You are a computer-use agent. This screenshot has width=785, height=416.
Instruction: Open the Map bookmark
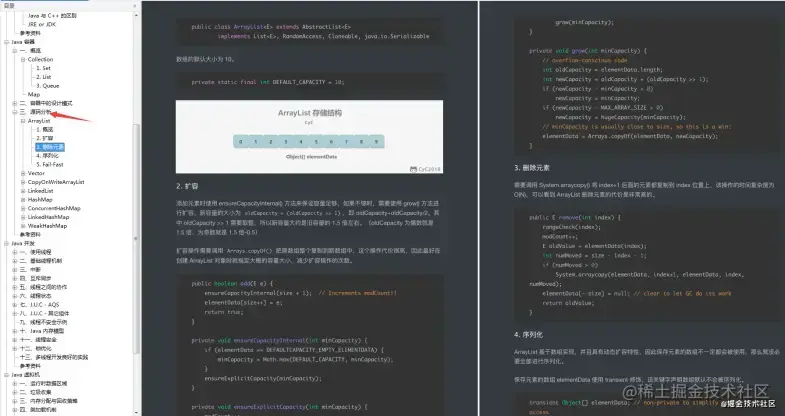coord(34,95)
